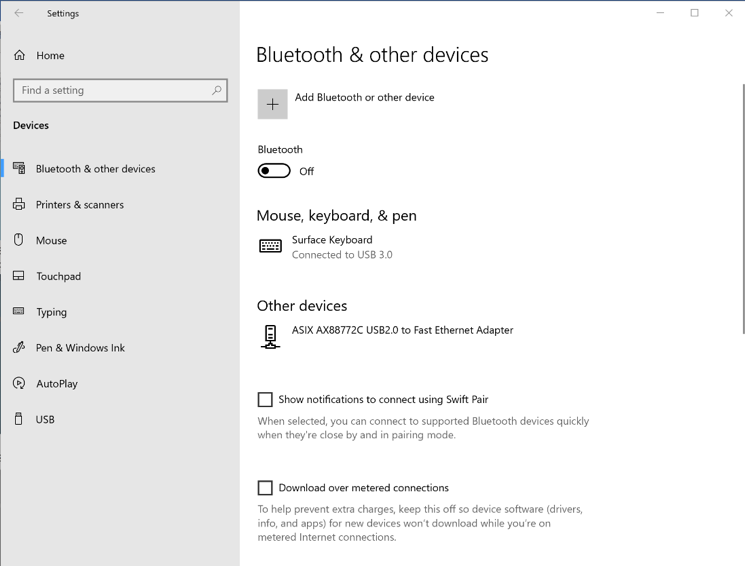Click the Typing keyboard icon in the sidebar

pos(19,311)
